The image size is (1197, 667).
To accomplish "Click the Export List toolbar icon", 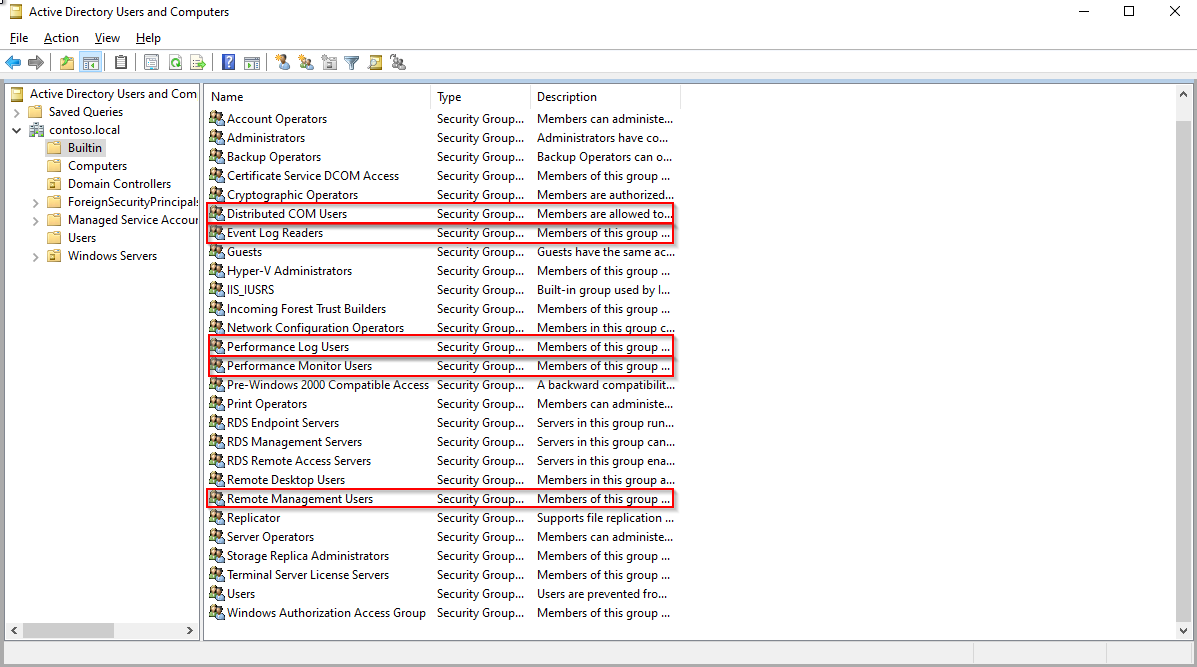I will [198, 63].
